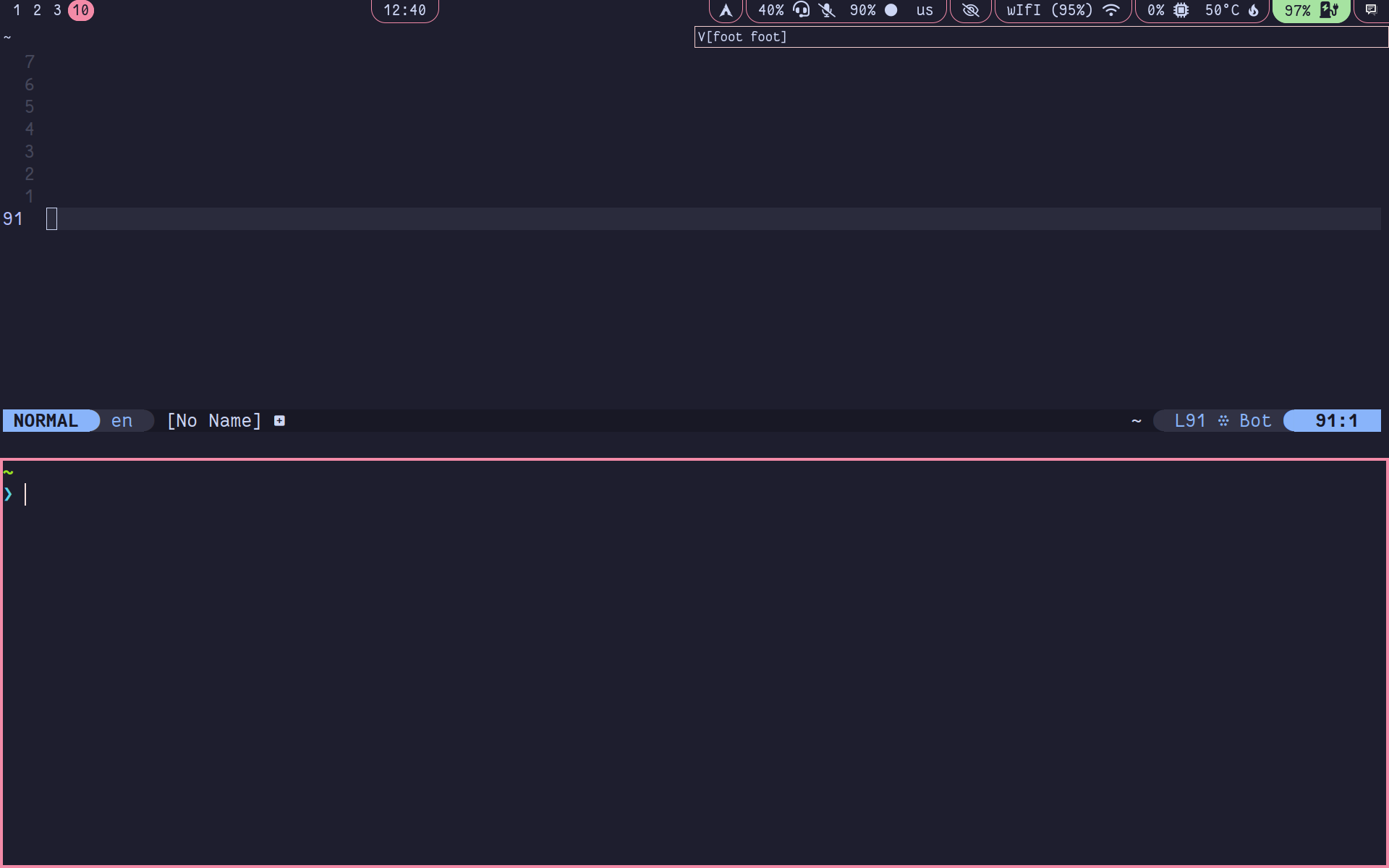Open the WiFi (95%) network module
Viewport: 1389px width, 868px height.
coord(1049,10)
